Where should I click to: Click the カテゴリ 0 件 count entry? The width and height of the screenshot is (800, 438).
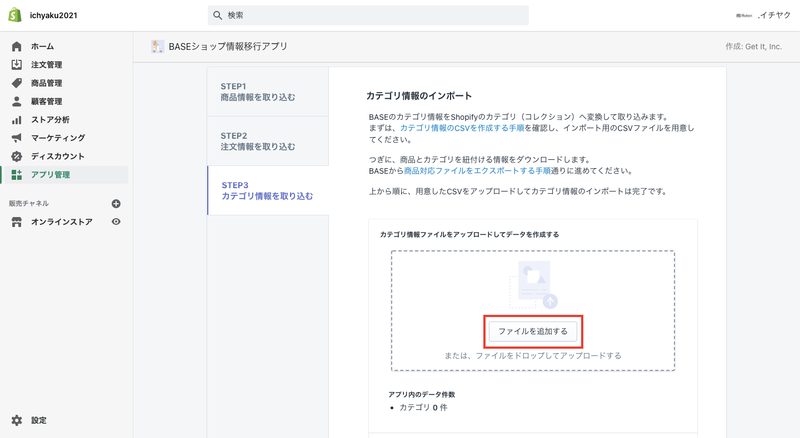423,407
